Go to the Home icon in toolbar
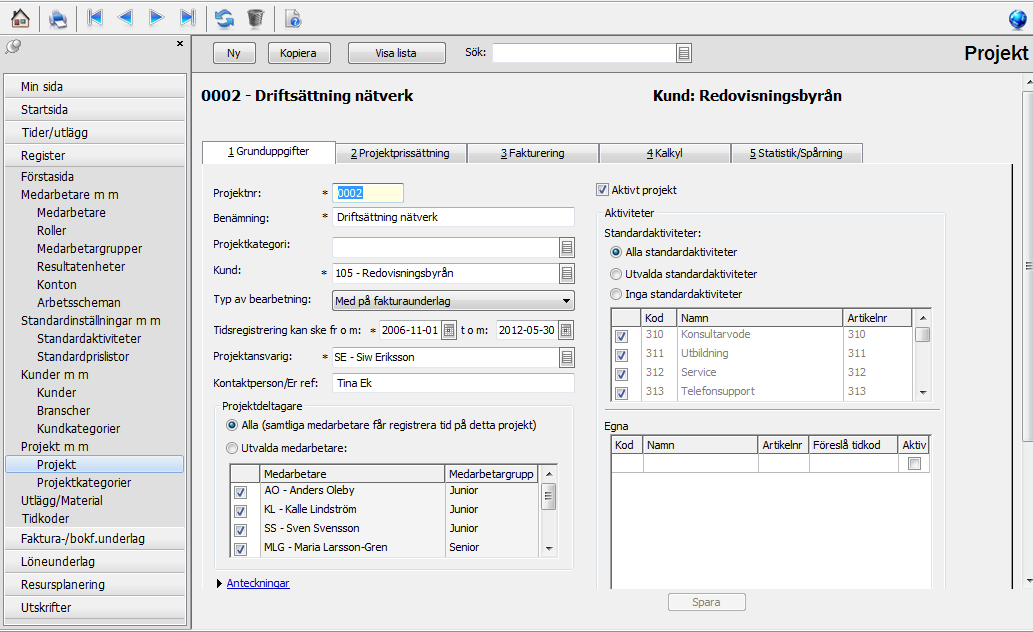The image size is (1033, 632). [20, 18]
